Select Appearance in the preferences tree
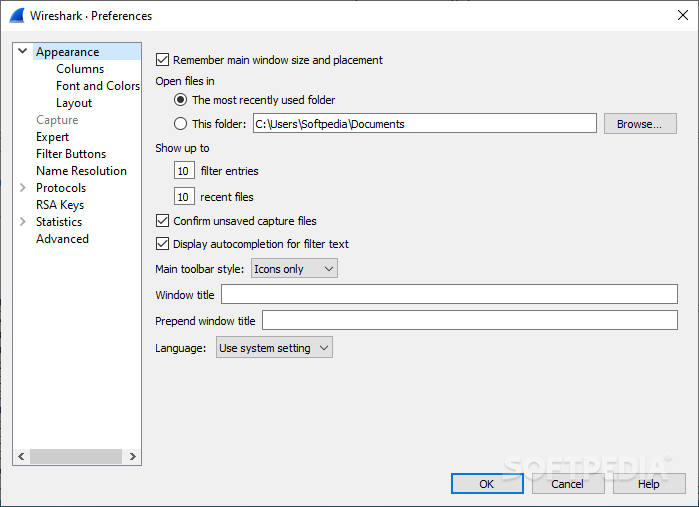Viewport: 699px width, 507px height. tap(68, 52)
